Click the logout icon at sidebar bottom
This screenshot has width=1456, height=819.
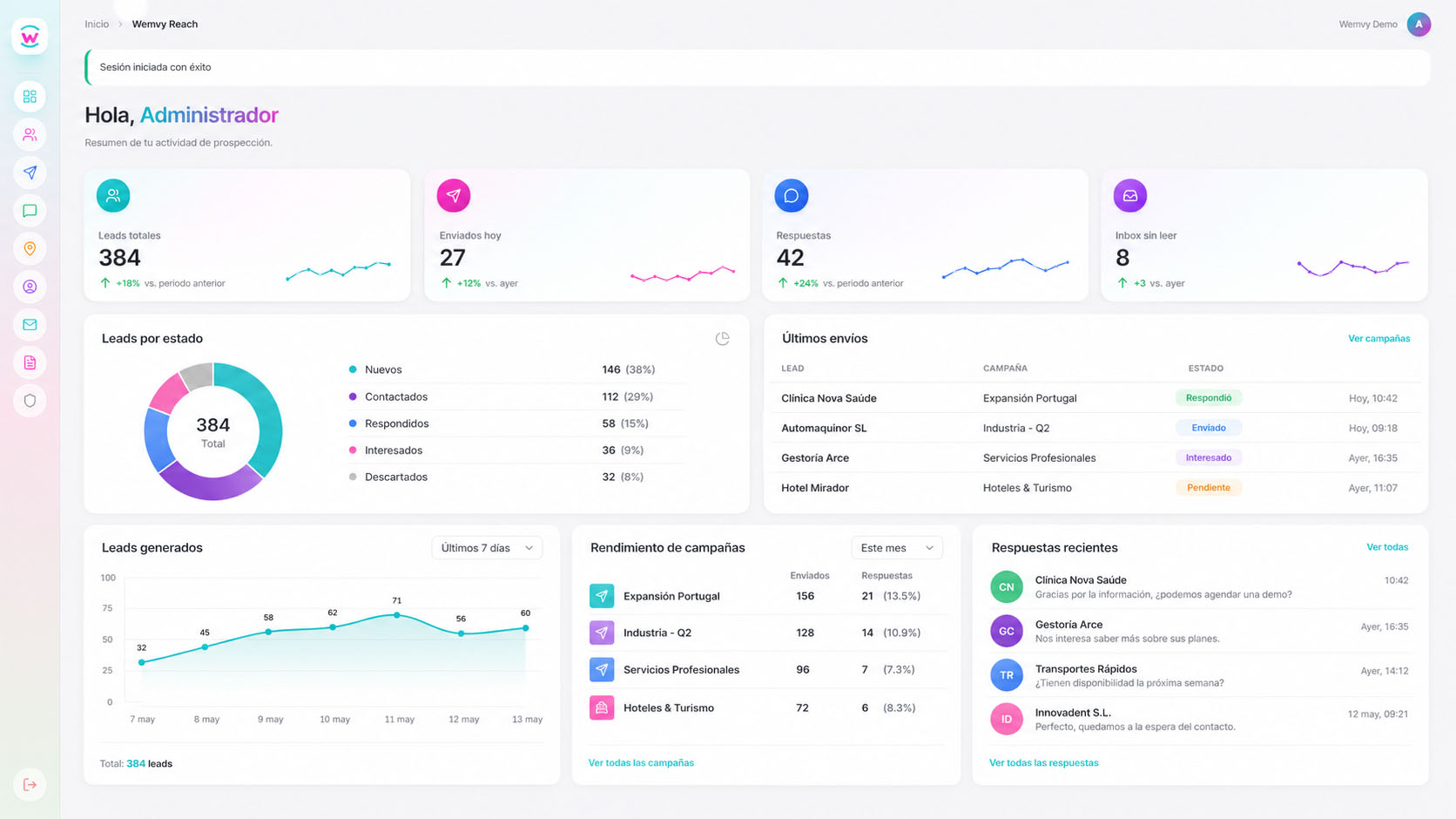click(x=30, y=785)
